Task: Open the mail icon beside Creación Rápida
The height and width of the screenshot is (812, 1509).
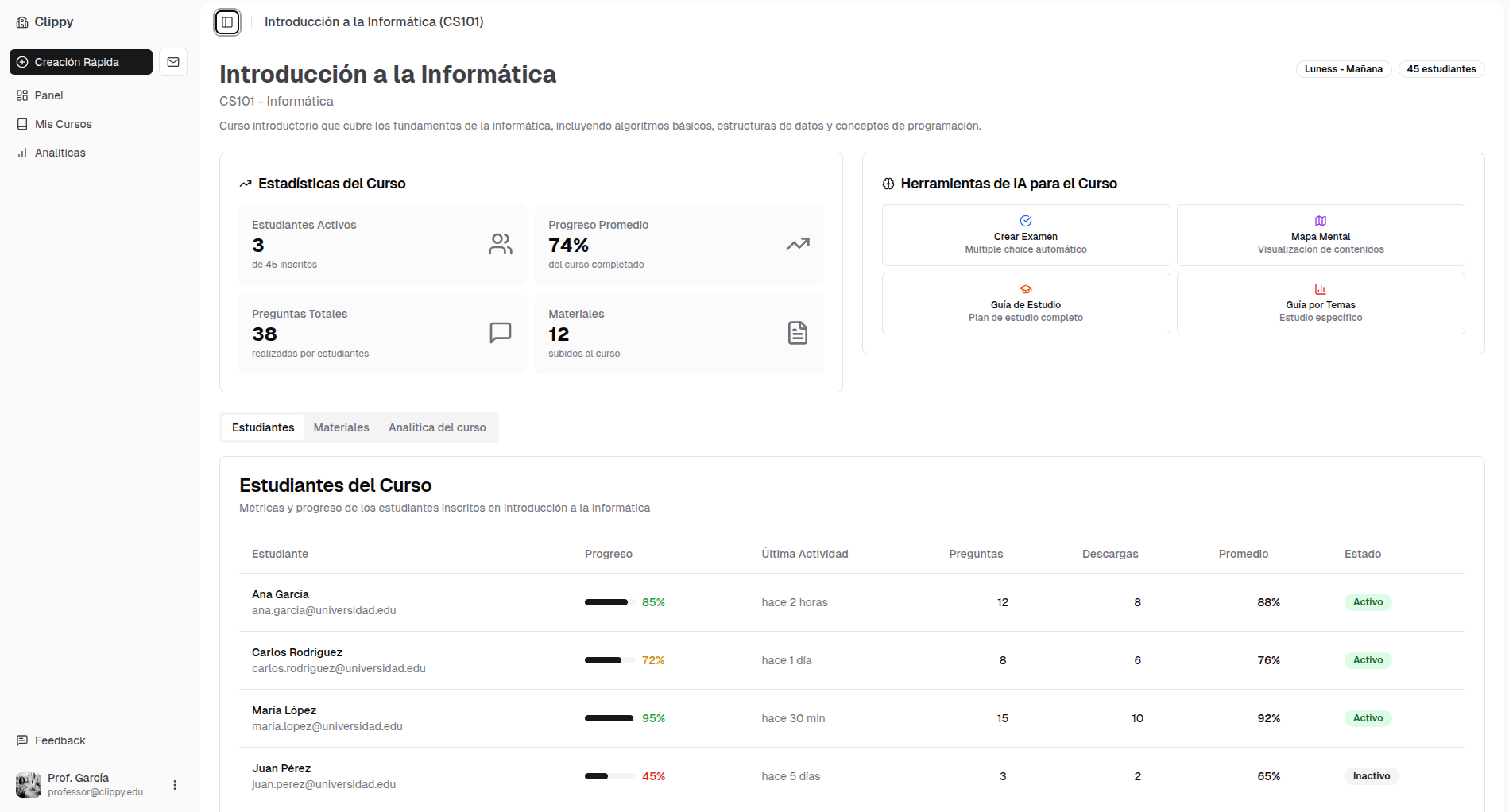Action: pos(173,61)
